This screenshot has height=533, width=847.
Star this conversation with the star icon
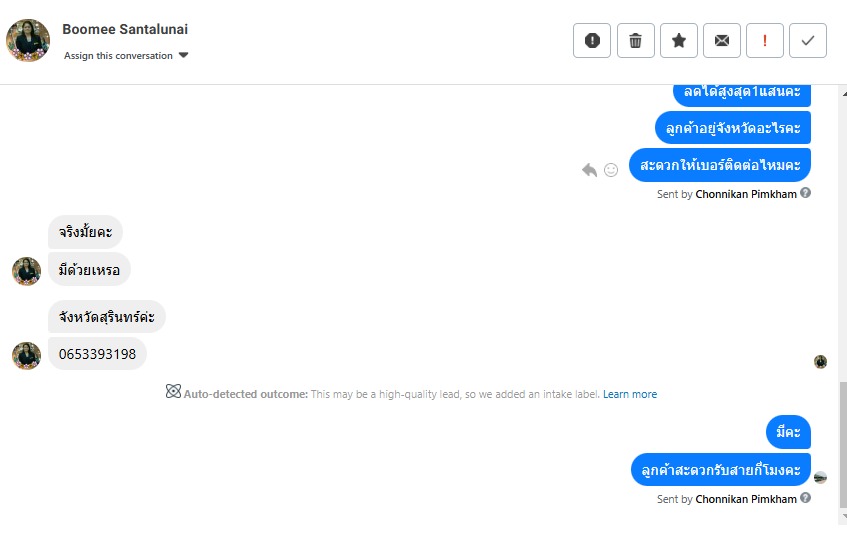click(x=678, y=41)
